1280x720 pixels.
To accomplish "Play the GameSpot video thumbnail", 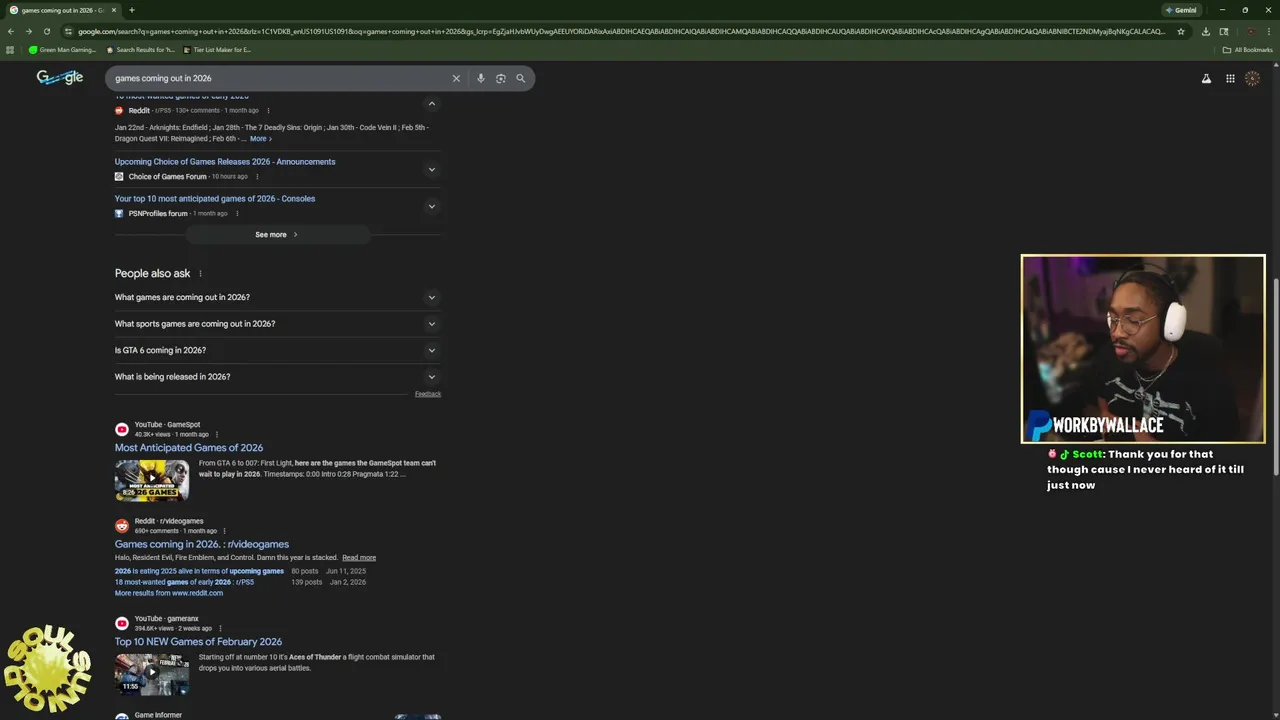I will tap(152, 480).
